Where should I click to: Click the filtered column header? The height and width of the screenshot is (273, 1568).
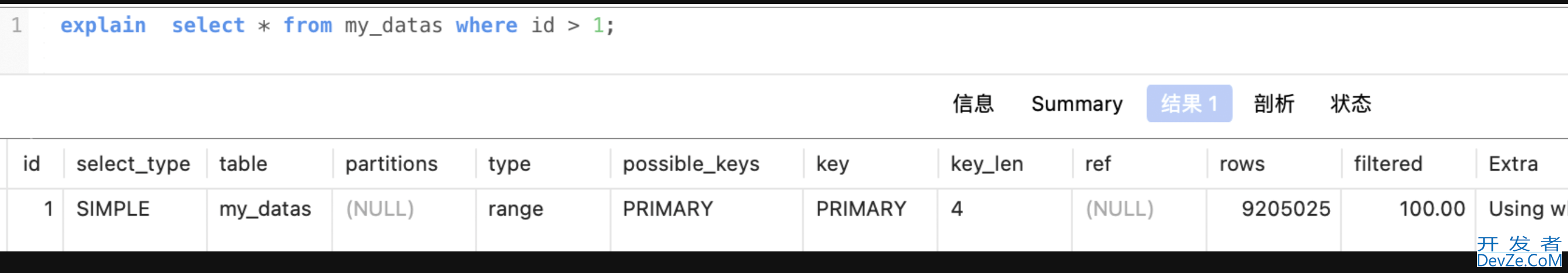(x=1388, y=164)
